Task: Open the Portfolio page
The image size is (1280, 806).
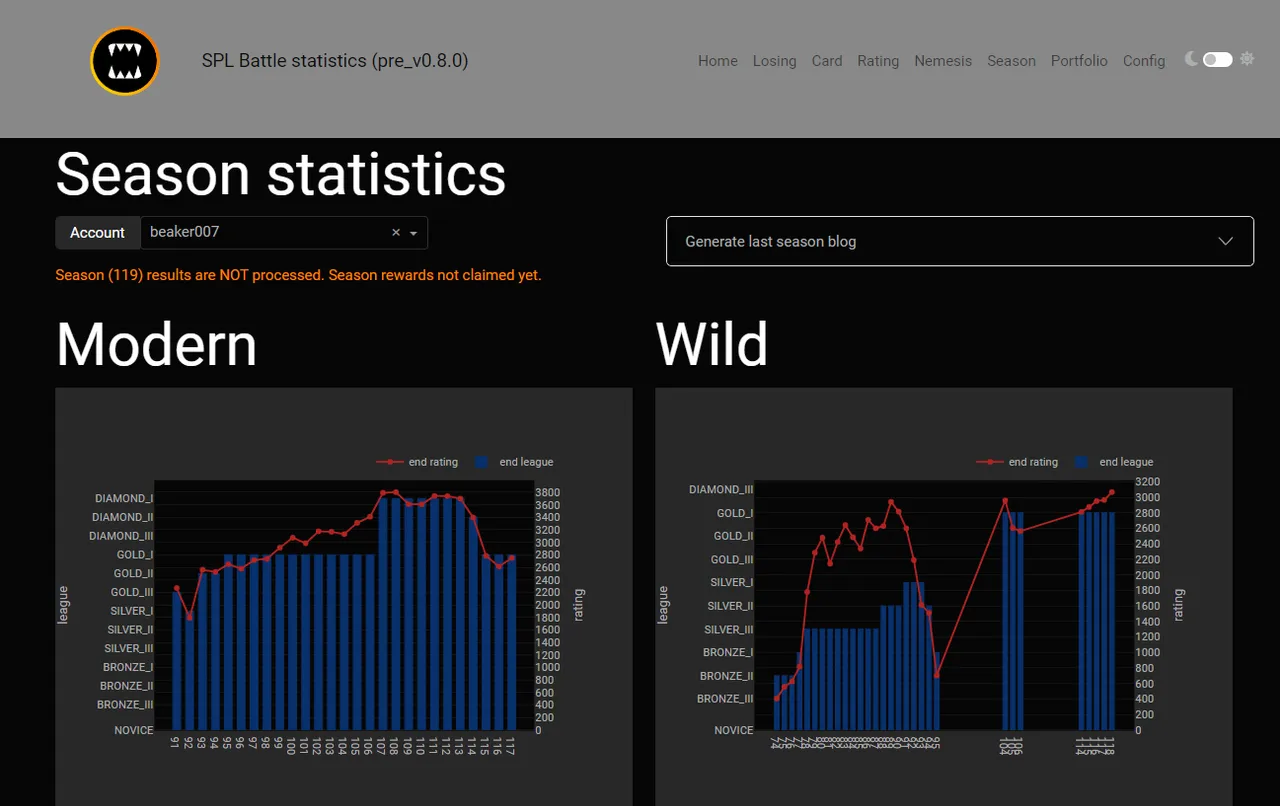Action: [x=1079, y=61]
